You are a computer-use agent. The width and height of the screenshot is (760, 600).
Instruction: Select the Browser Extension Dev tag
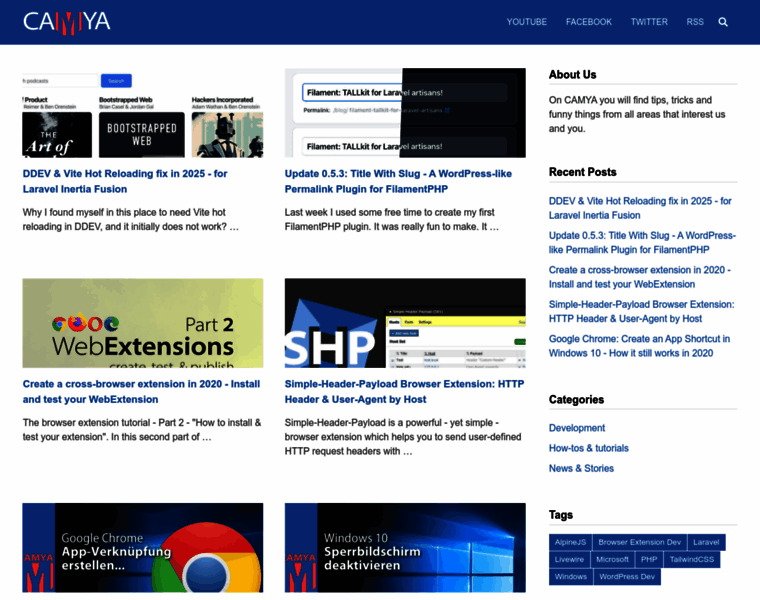click(x=639, y=542)
